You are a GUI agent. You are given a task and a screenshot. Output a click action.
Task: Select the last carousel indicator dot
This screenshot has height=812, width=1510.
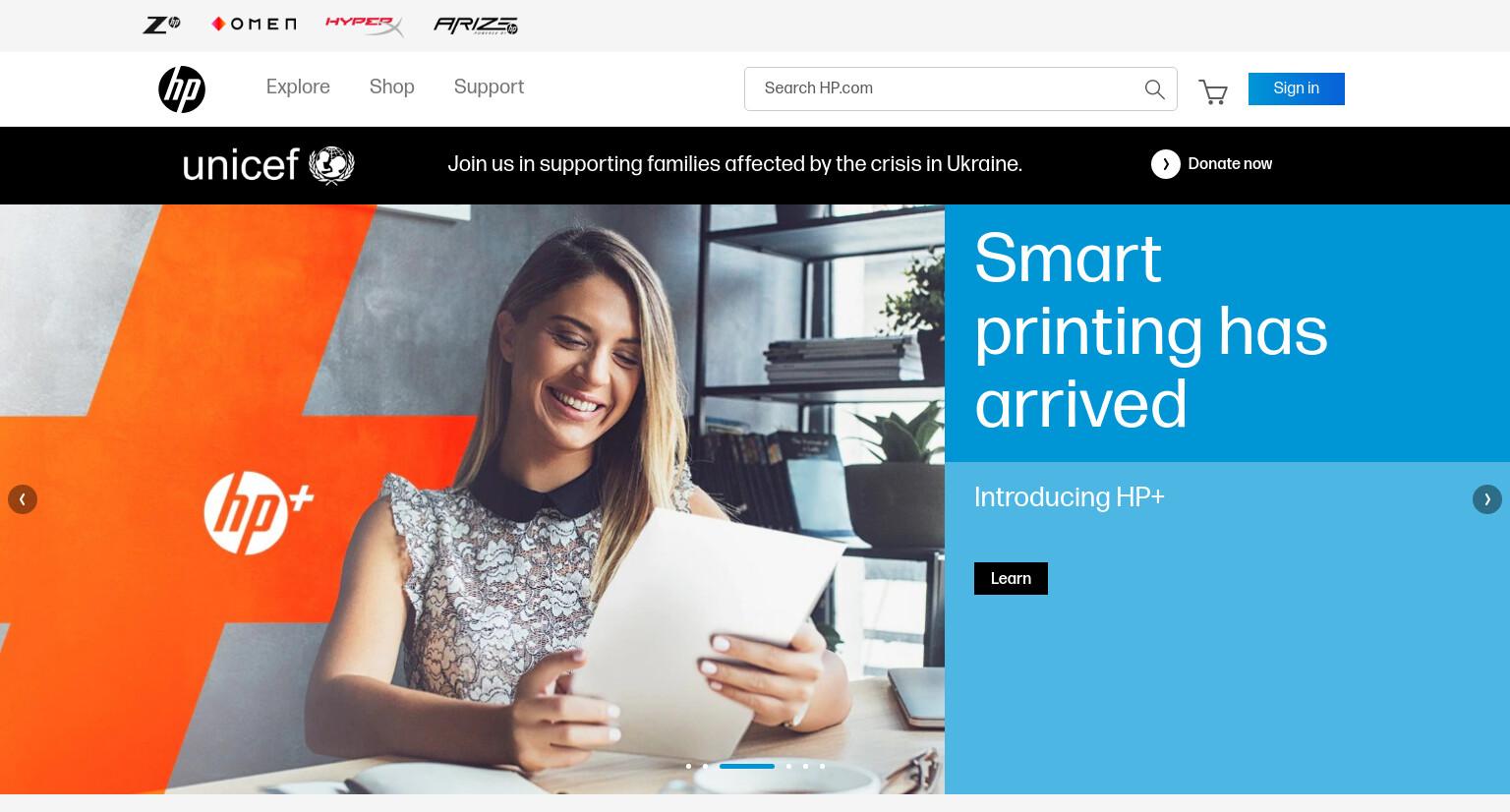[x=822, y=766]
